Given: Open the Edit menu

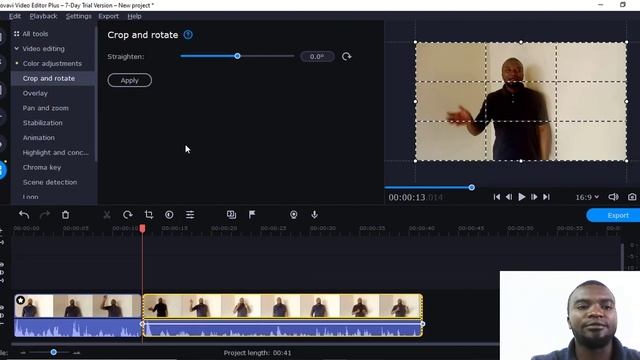Looking at the screenshot, I should coord(15,16).
